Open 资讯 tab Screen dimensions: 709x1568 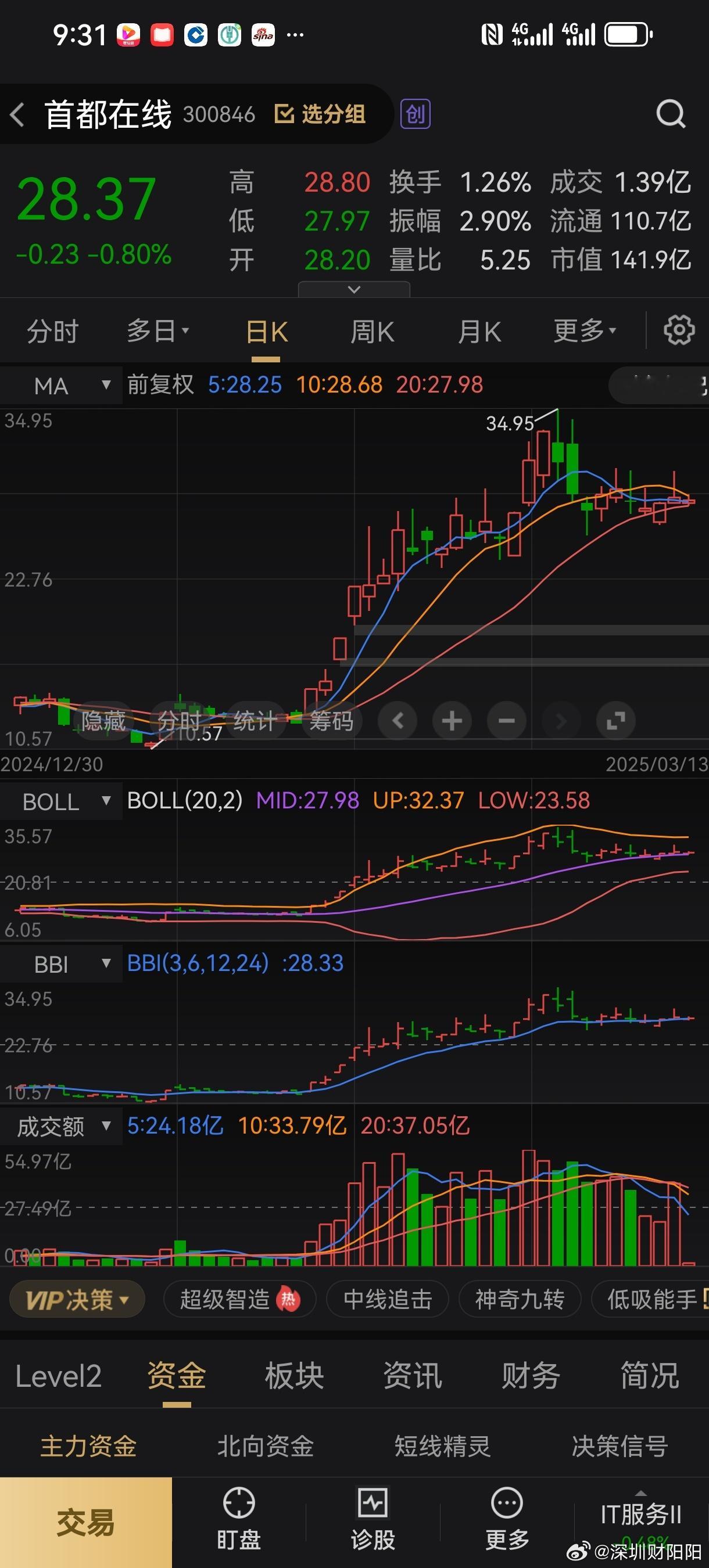(413, 1376)
